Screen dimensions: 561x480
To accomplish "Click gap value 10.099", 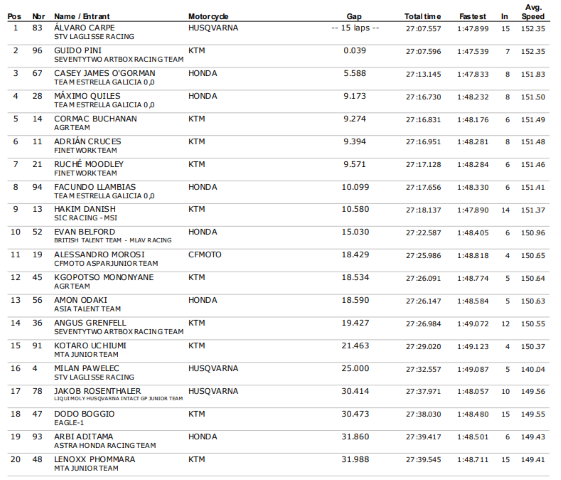I will tap(355, 187).
